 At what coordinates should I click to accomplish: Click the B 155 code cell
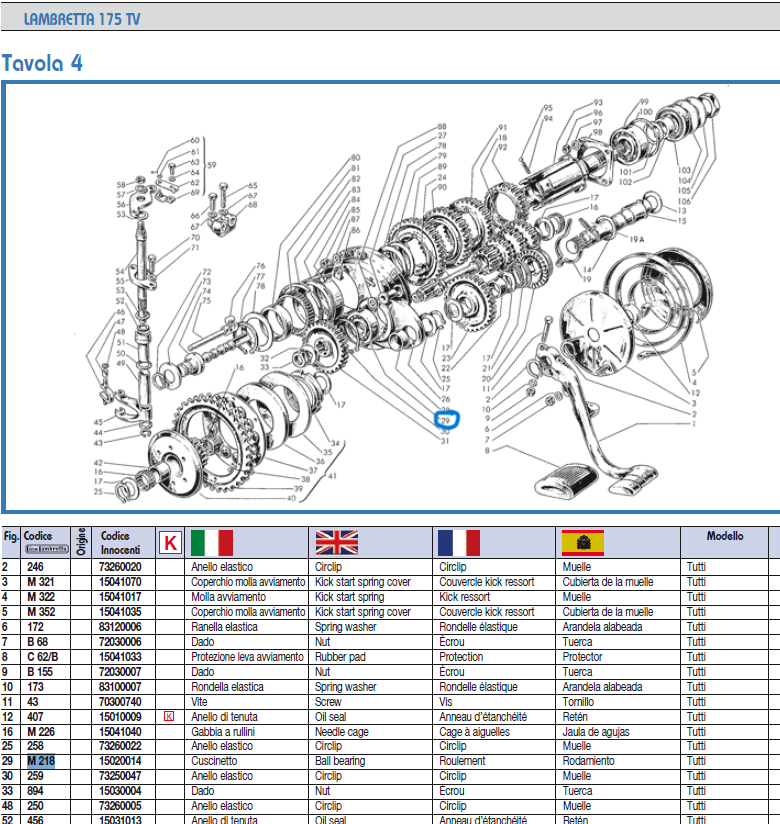point(40,672)
